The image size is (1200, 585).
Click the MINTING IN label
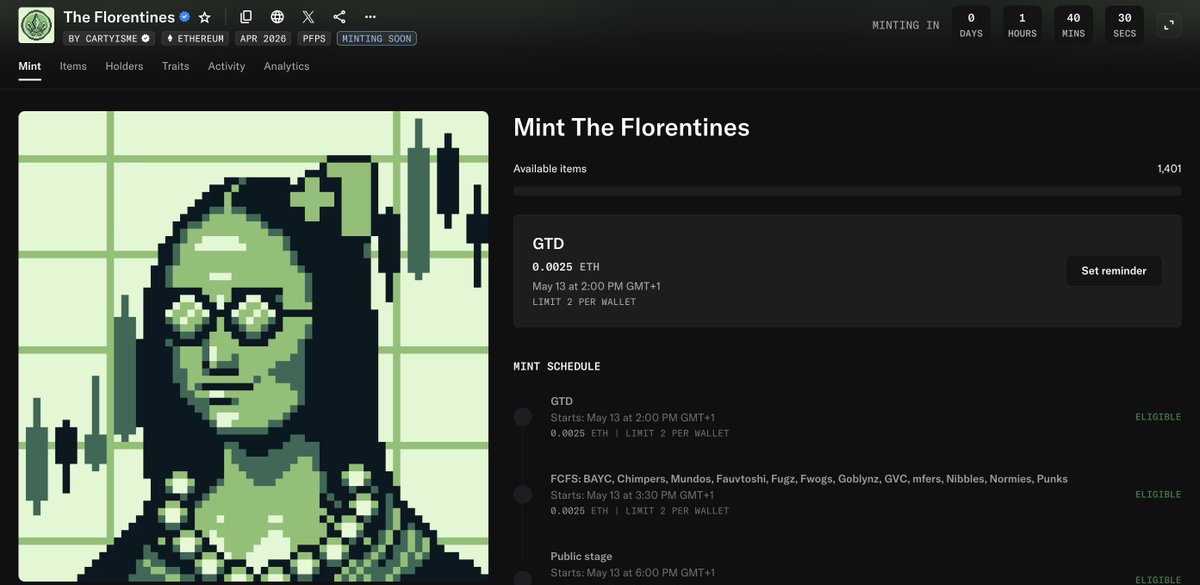(906, 25)
